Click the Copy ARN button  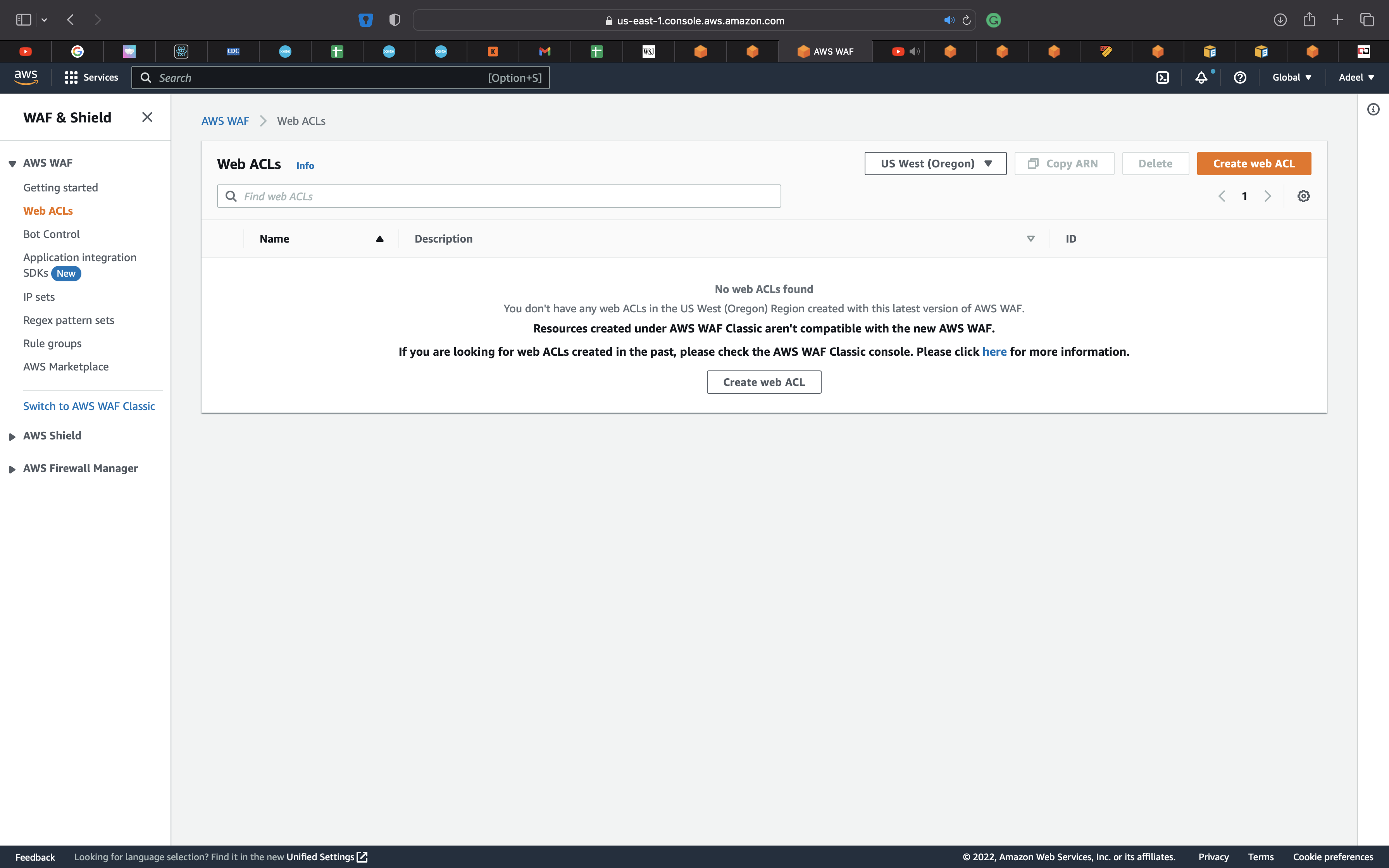[x=1064, y=164]
